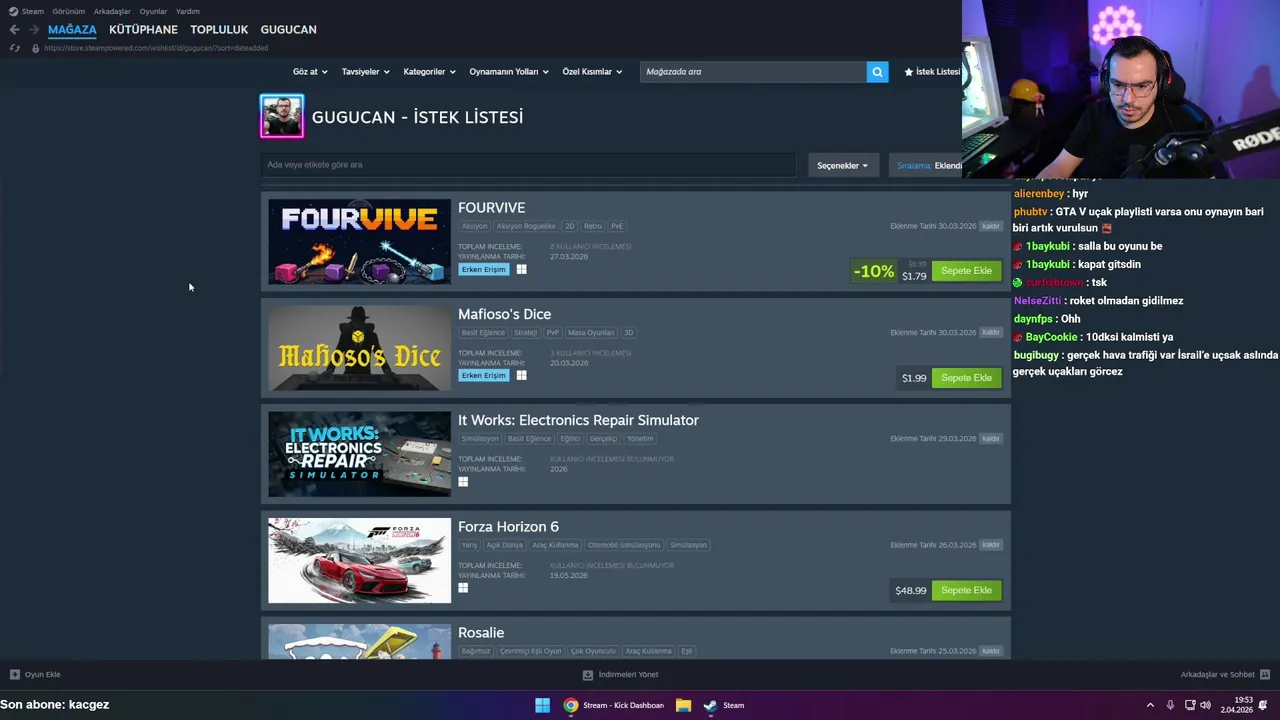The width and height of the screenshot is (1280, 720).
Task: Open the Steam taskbar item
Action: (x=724, y=705)
